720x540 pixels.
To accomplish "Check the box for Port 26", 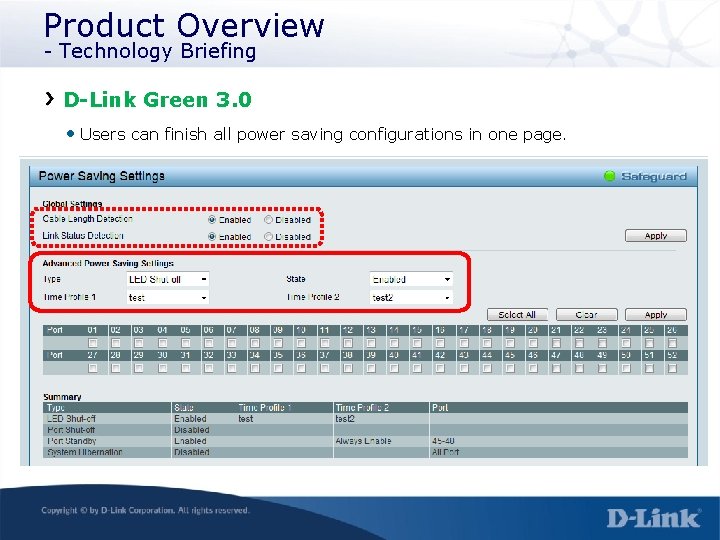I will pyautogui.click(x=672, y=343).
